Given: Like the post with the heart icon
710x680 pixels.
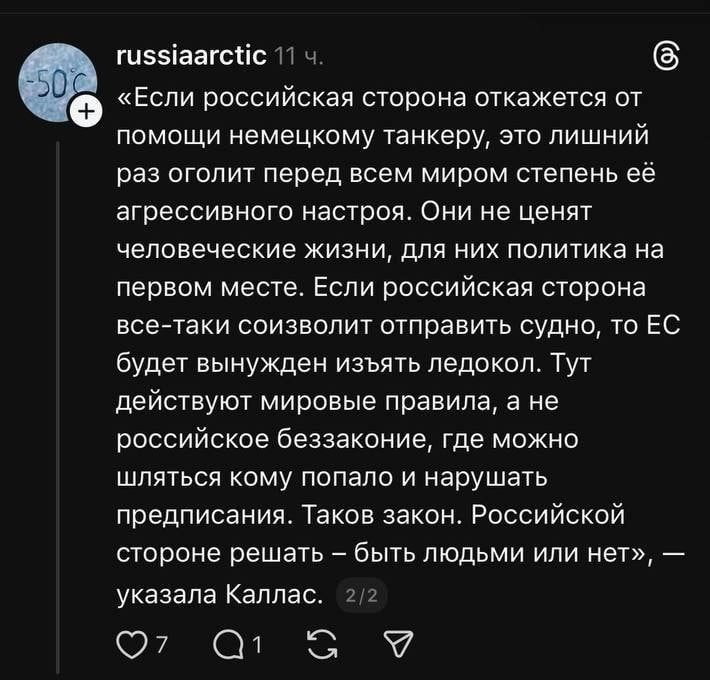Looking at the screenshot, I should click(x=129, y=641).
